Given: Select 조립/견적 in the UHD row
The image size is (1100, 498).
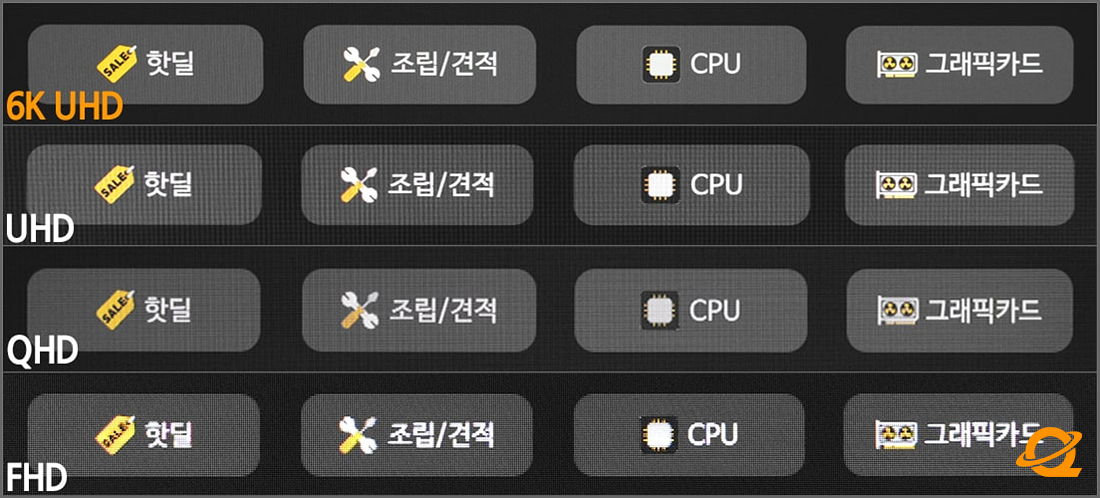Looking at the screenshot, I should pos(416,185).
